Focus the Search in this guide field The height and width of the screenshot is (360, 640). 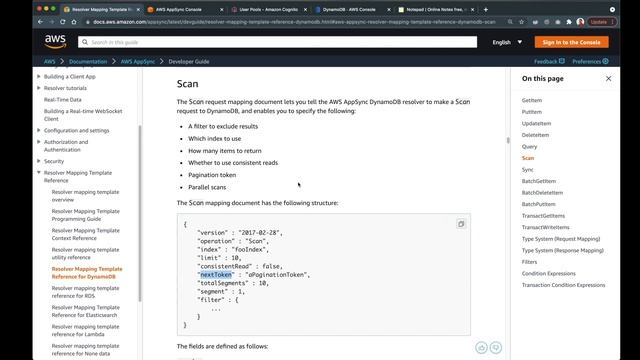[277, 42]
